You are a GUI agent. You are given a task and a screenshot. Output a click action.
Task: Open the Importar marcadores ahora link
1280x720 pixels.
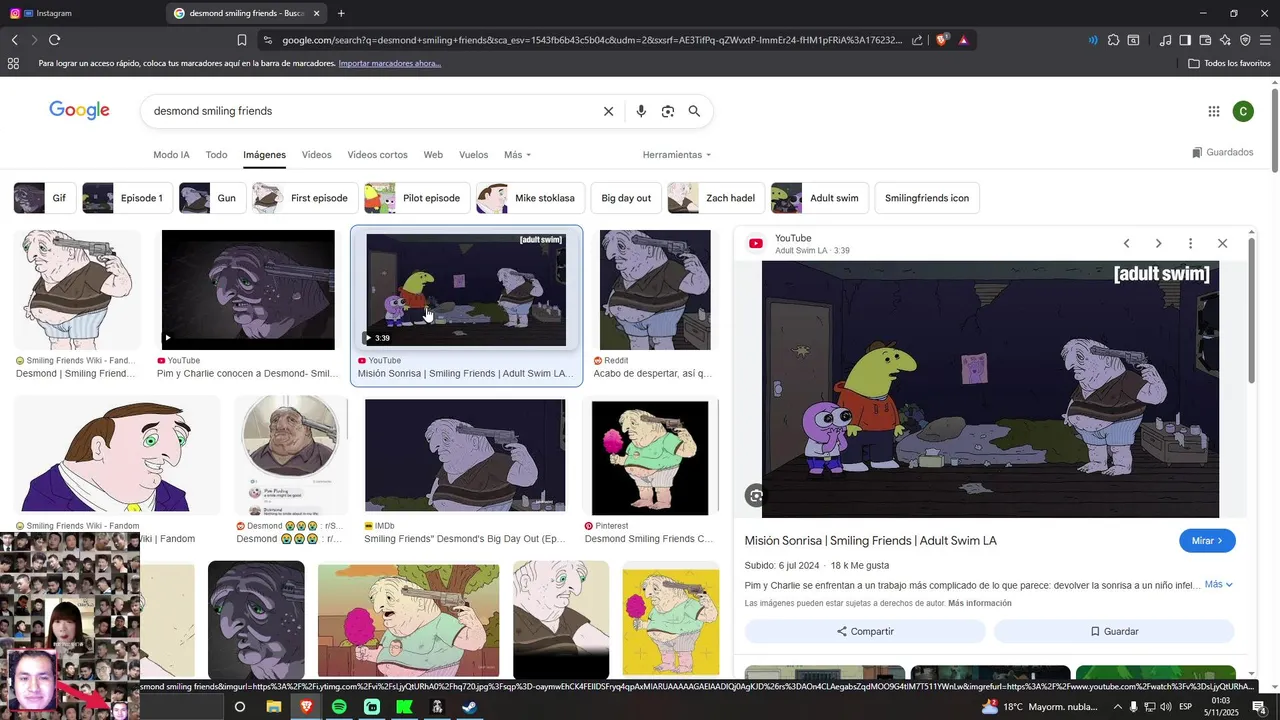(389, 63)
